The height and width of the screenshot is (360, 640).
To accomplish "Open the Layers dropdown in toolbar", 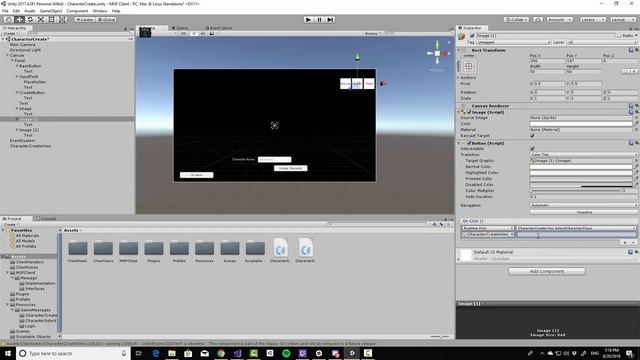I will point(592,20).
